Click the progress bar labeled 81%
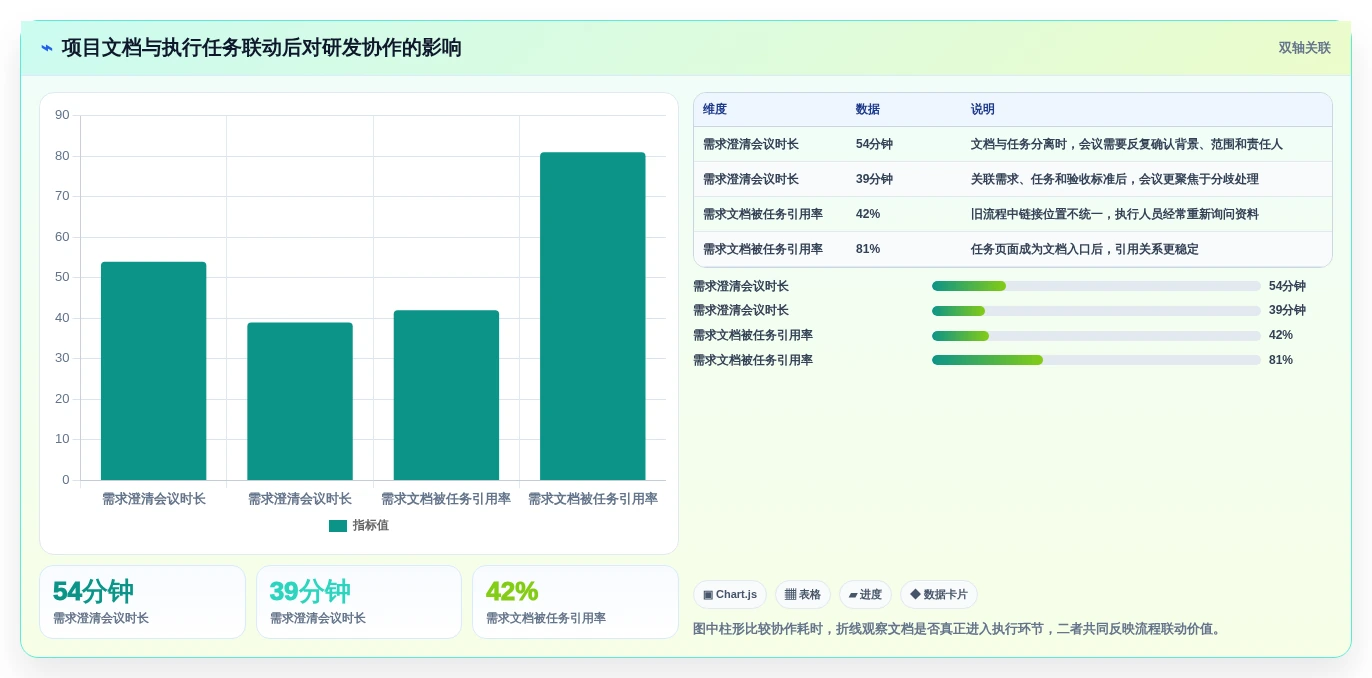Screen dimensions: 1372x678 coord(1096,360)
